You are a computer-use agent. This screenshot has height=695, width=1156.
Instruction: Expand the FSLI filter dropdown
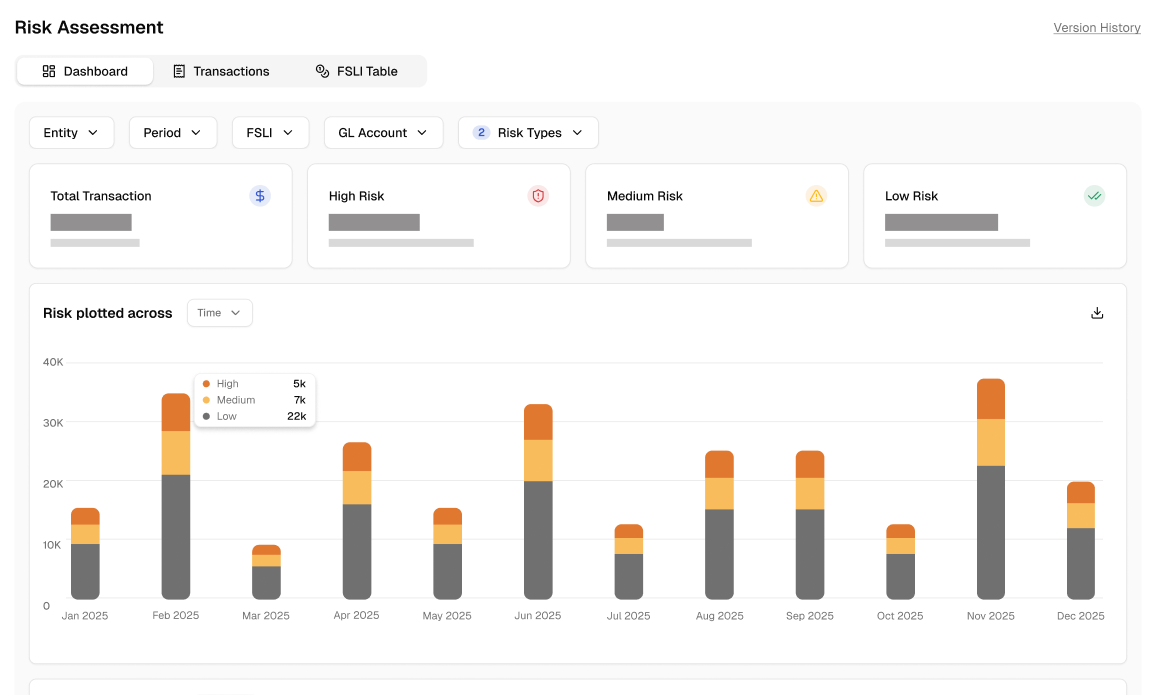[270, 132]
